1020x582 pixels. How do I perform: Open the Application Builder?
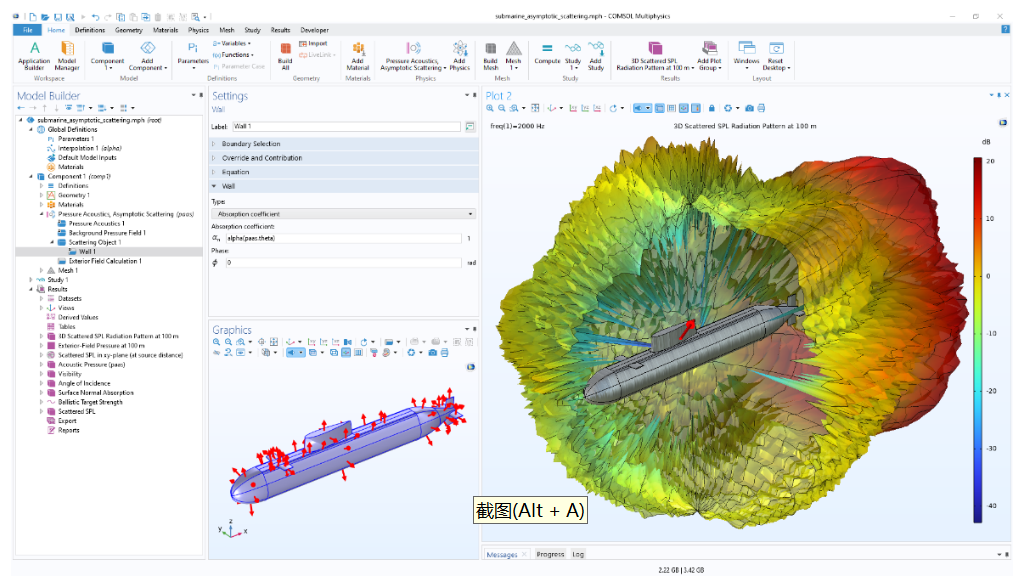pos(34,55)
